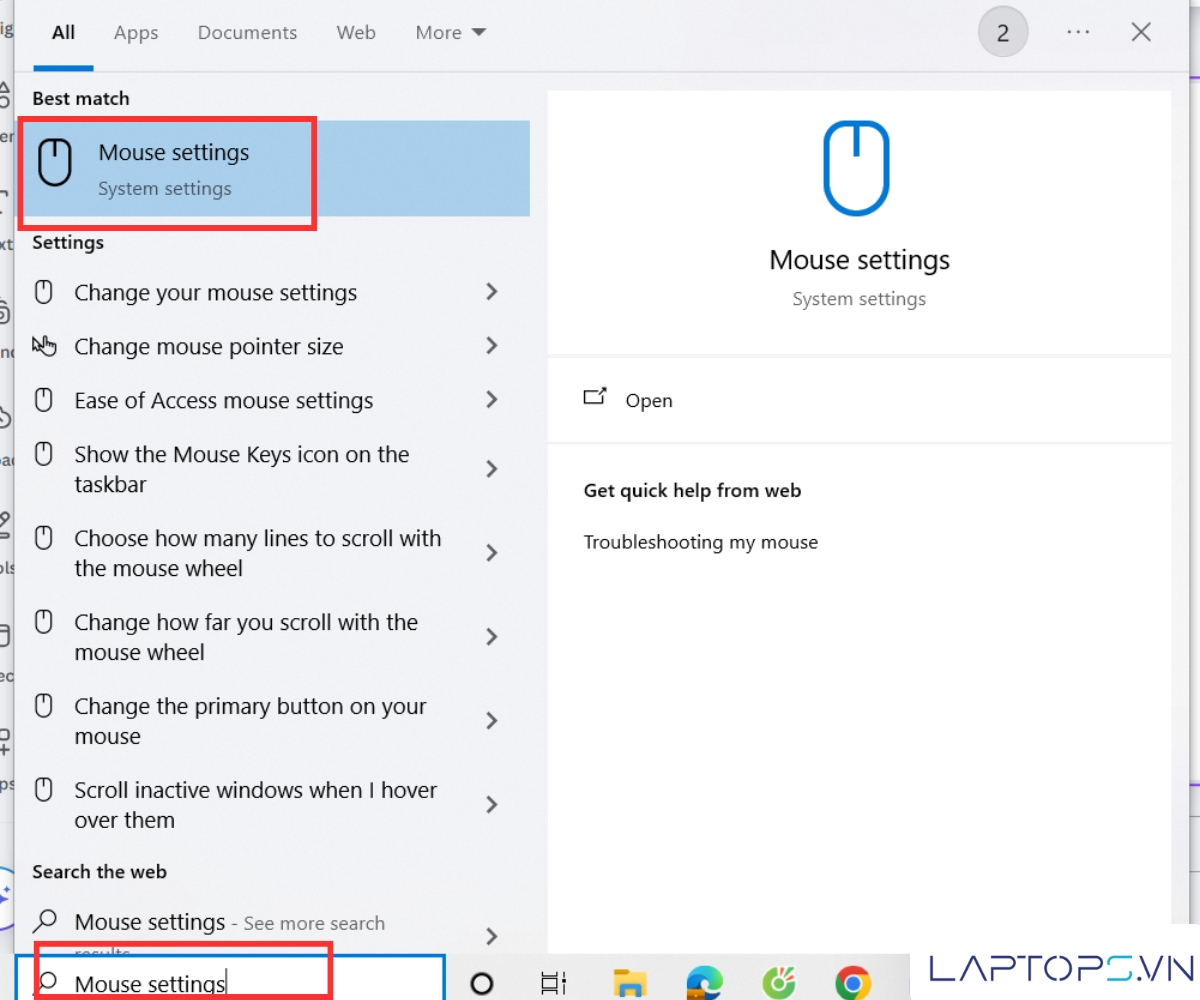Screen dimensions: 1200x1000
Task: Select Scroll inactive windows when I hover result
Action: (255, 804)
